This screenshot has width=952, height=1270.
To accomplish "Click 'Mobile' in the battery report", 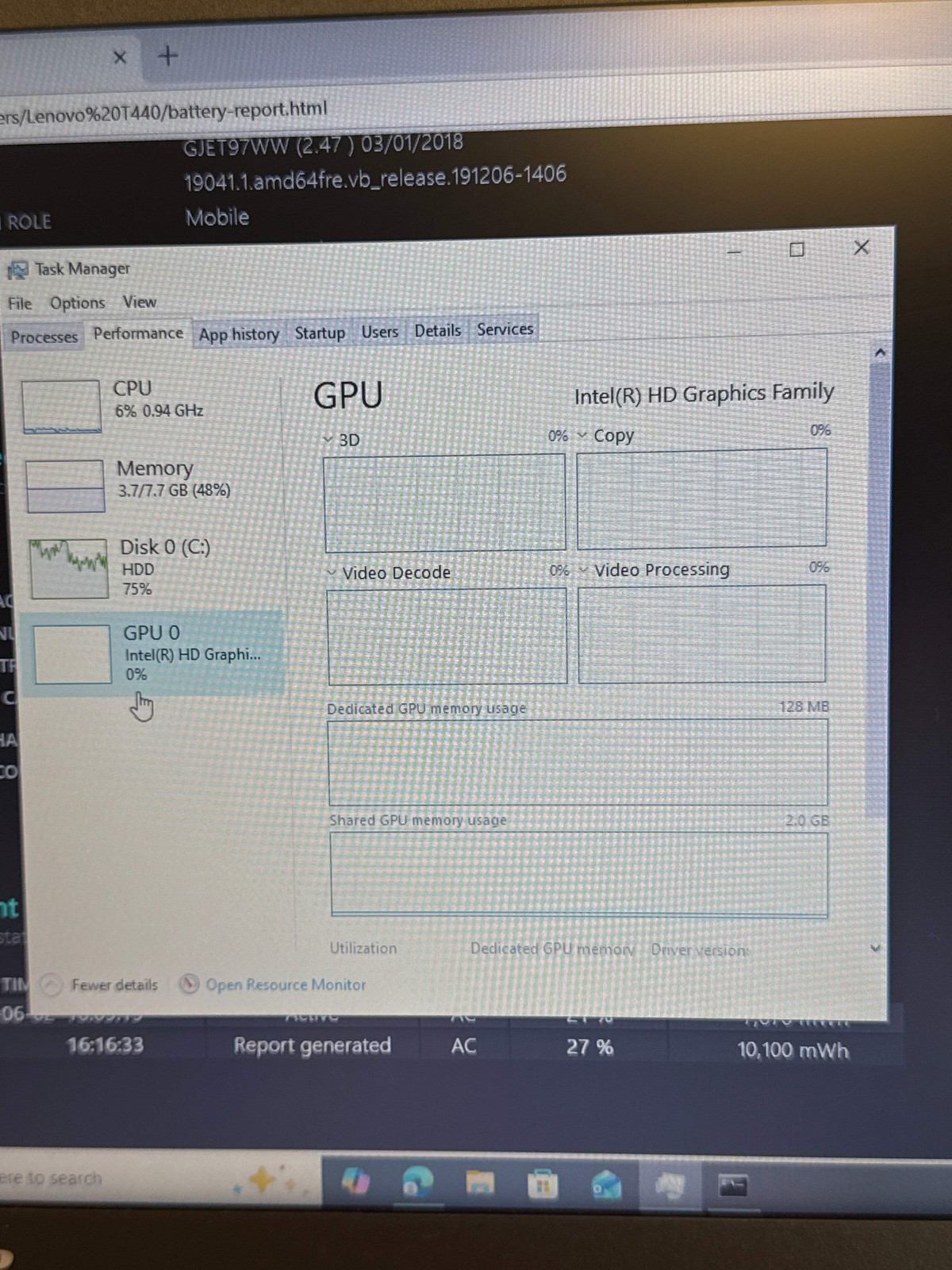I will pos(217,217).
